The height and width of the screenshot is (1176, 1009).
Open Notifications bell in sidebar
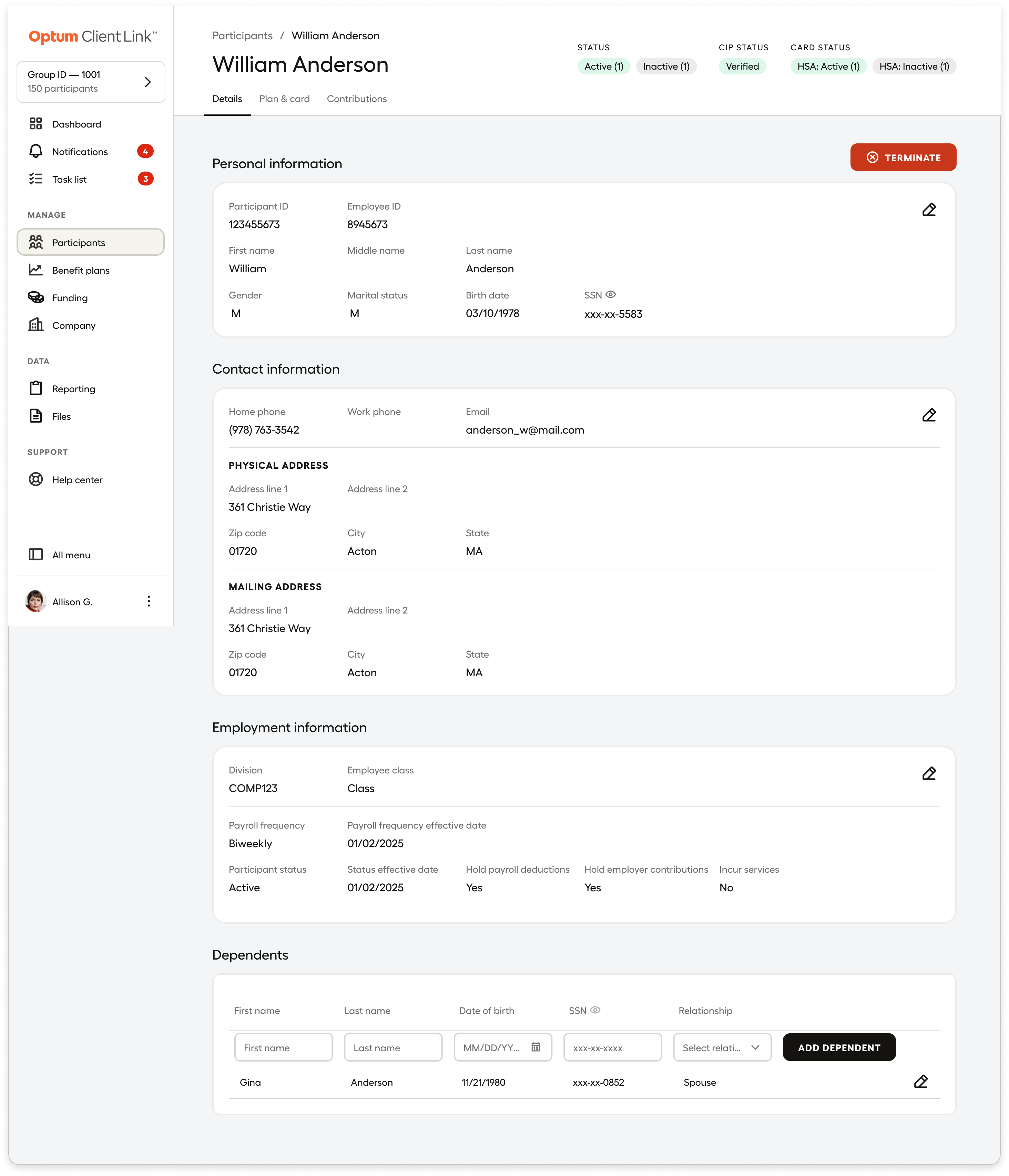point(36,152)
